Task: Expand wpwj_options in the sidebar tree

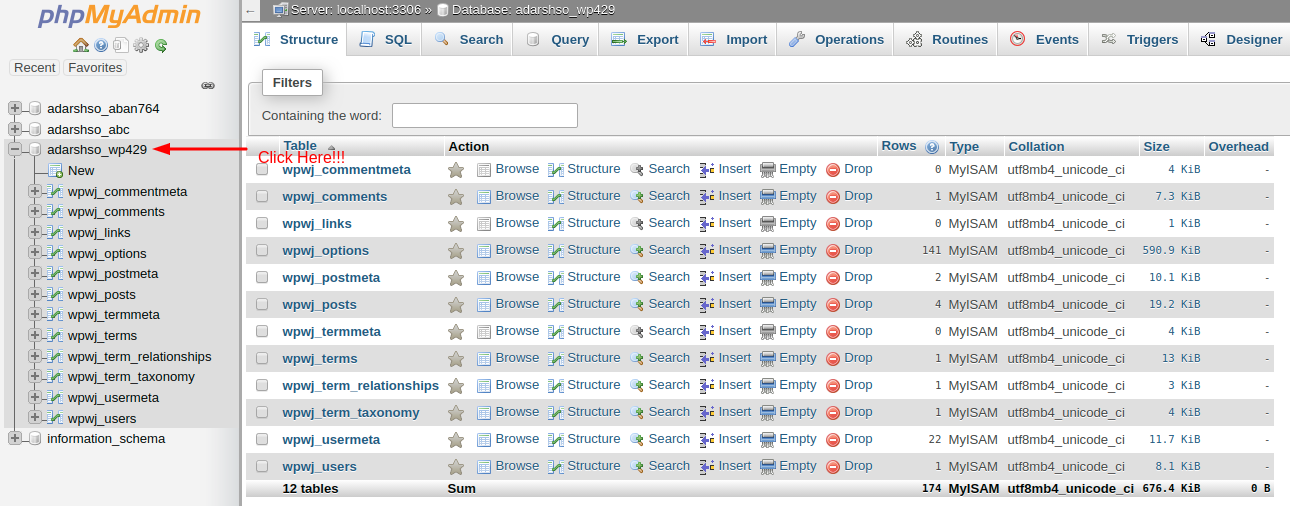Action: tap(35, 254)
